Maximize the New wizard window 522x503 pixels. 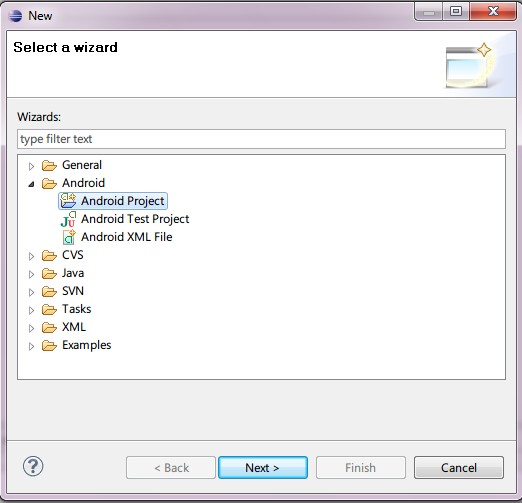(x=456, y=12)
